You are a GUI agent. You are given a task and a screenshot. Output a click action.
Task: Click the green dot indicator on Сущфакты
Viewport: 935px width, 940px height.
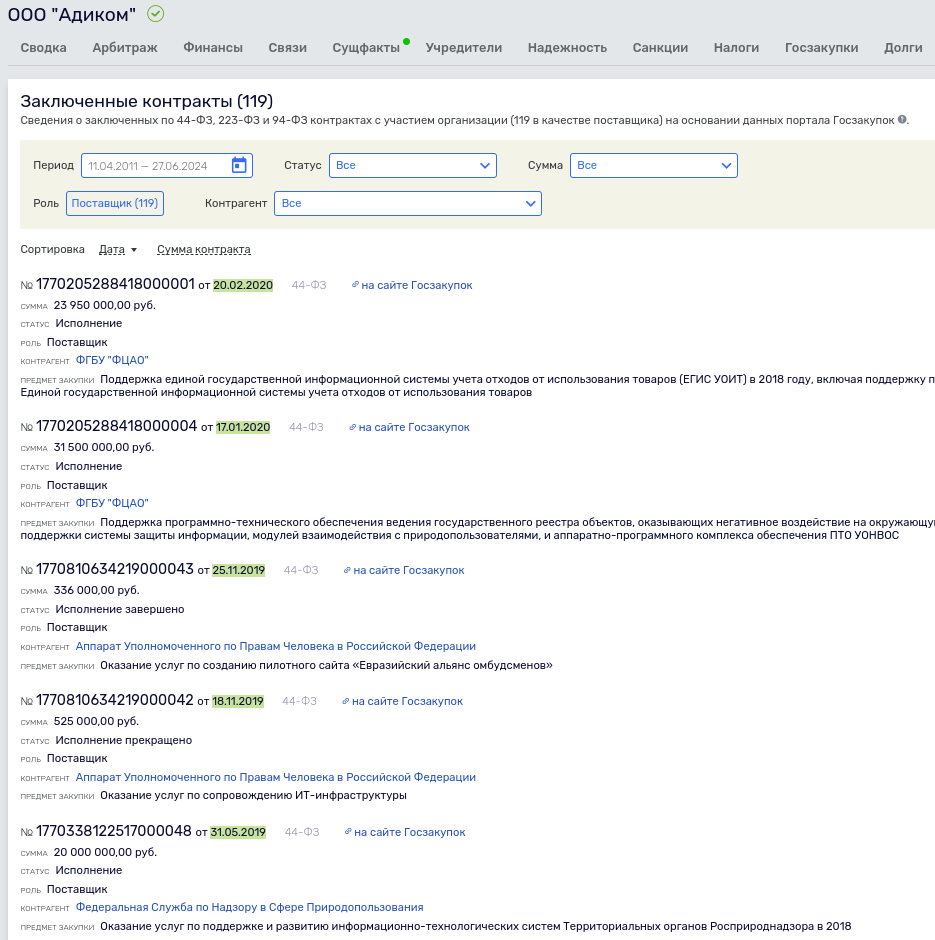pyautogui.click(x=406, y=41)
